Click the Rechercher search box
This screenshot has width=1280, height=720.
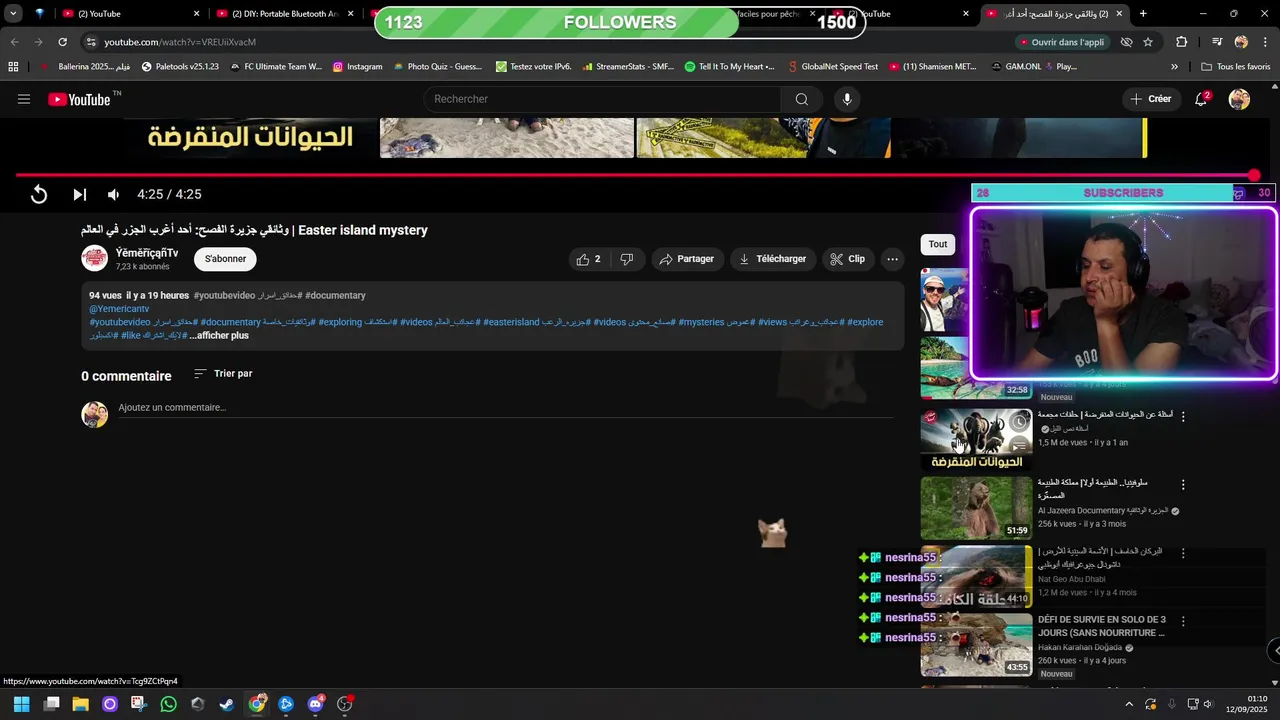coord(603,99)
